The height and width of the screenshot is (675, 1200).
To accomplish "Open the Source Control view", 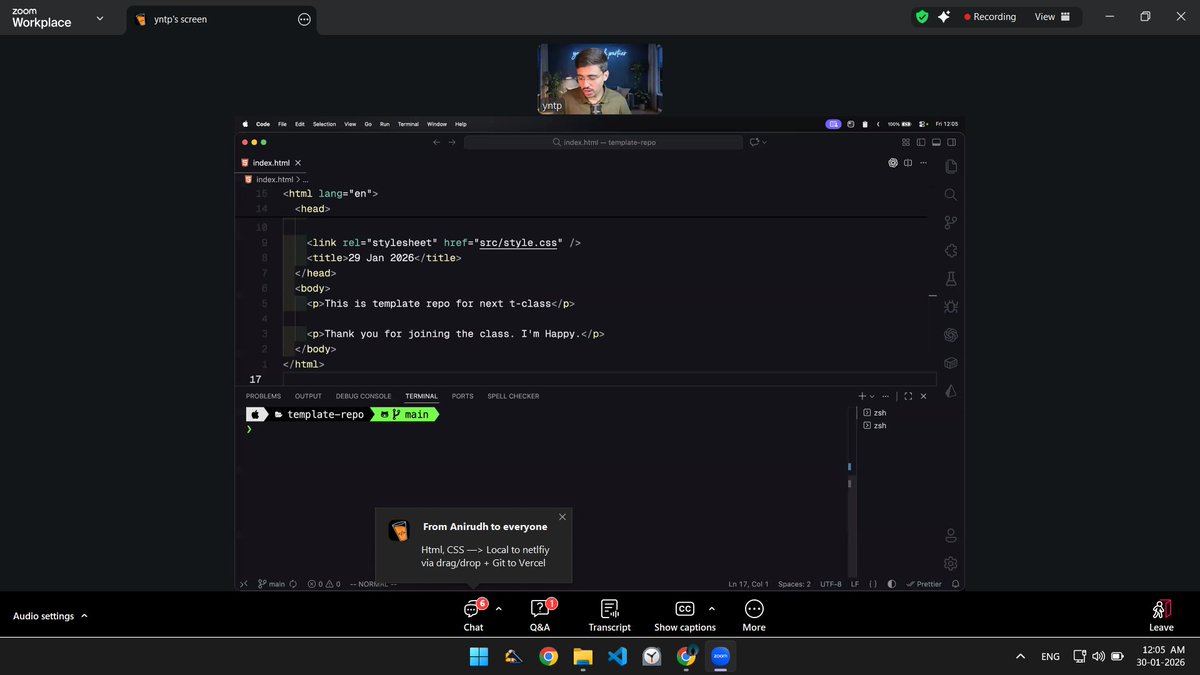I will click(x=951, y=223).
